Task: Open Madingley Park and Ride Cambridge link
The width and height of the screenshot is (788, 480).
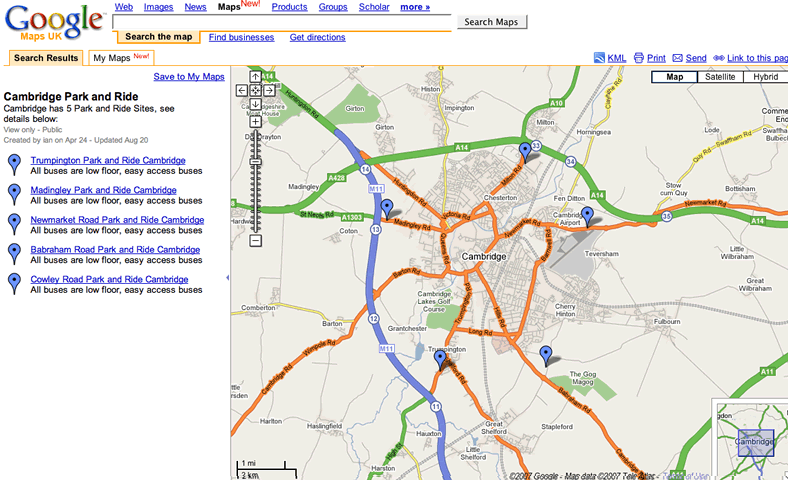Action: click(x=103, y=190)
